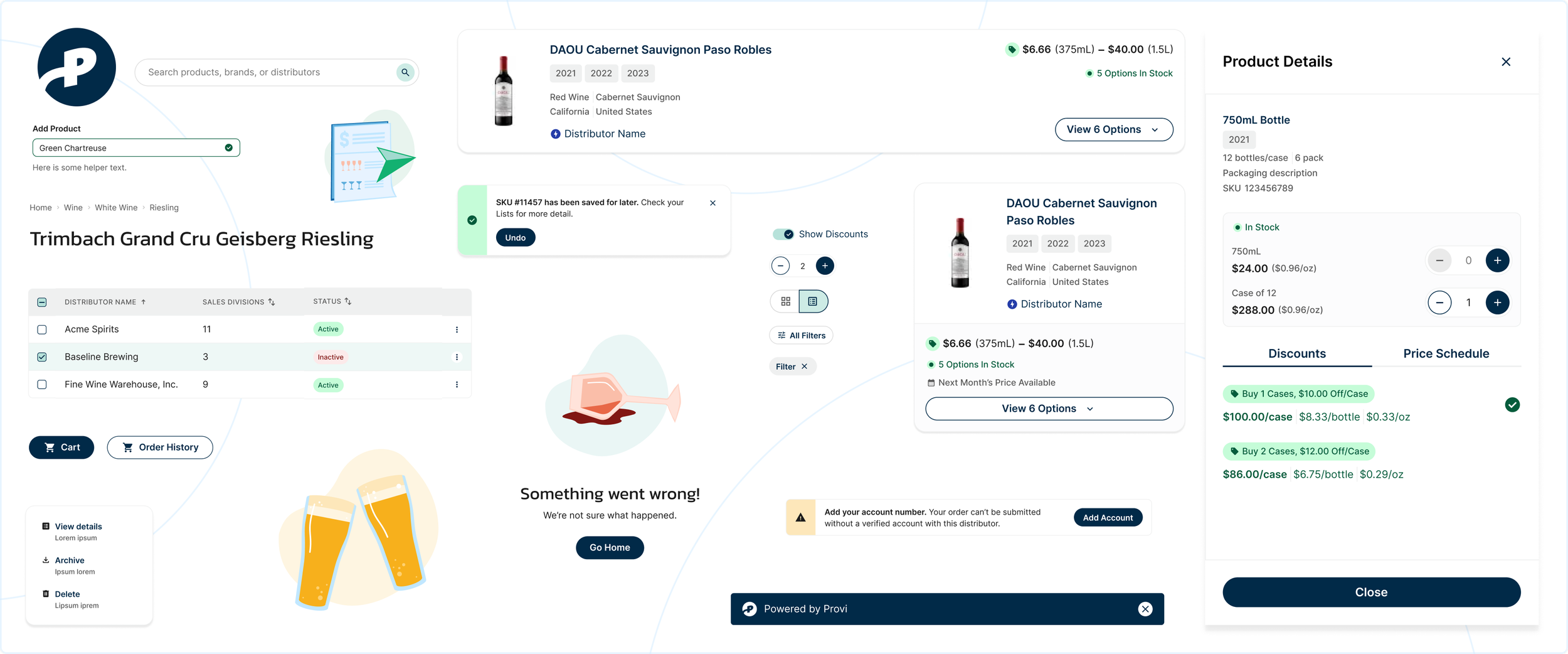Toggle the select-all table checkbox
This screenshot has height=654, width=1568.
coord(42,303)
